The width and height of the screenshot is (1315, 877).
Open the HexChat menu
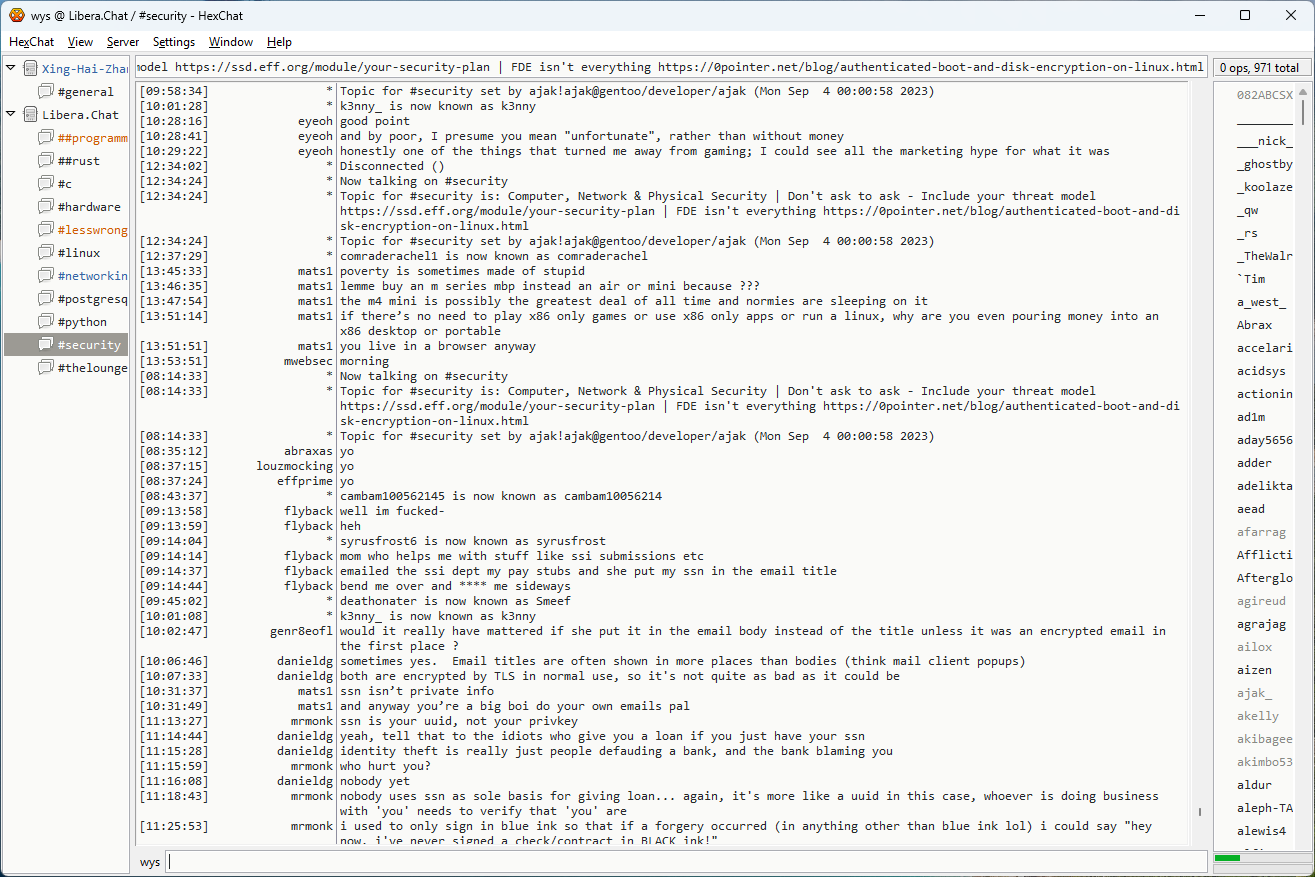tap(32, 42)
